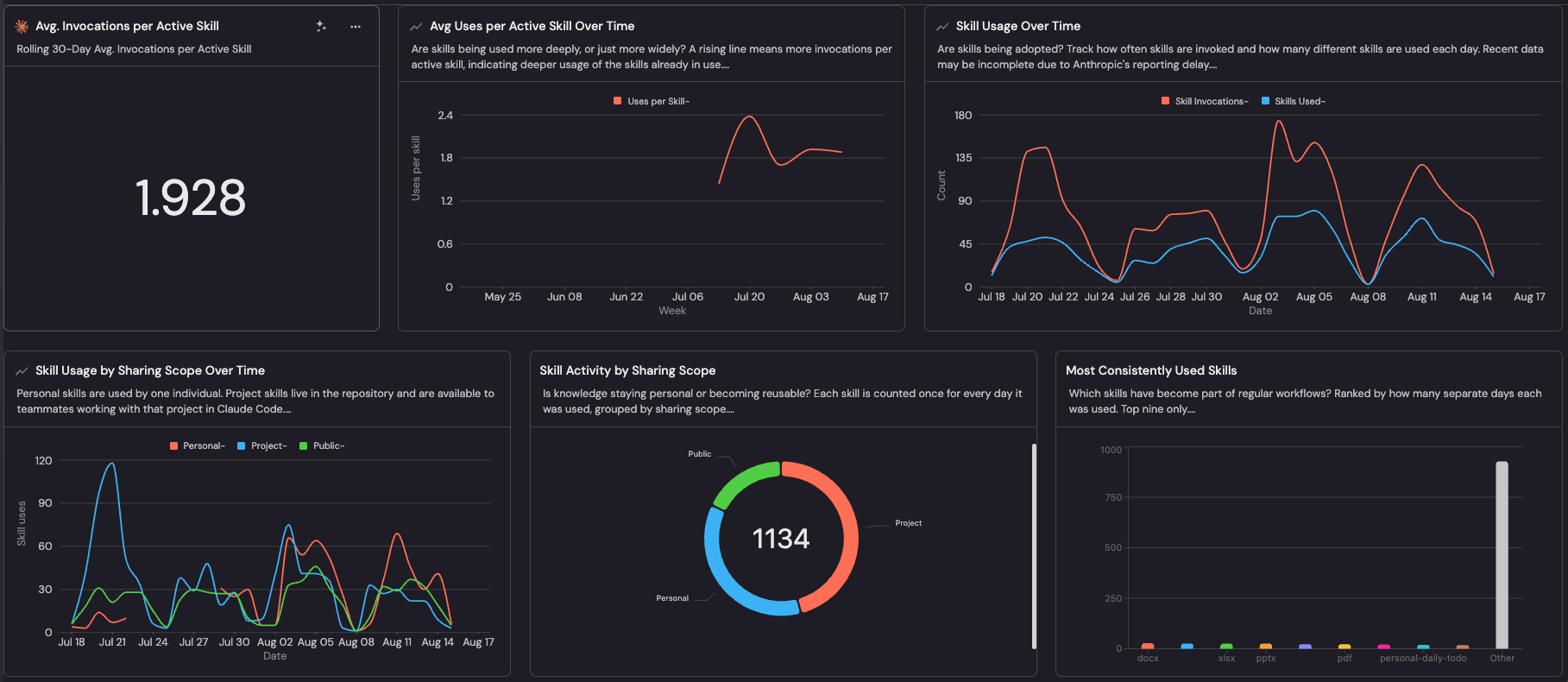Click line-chart icon beside Skill Usage by Sharing Scope
The width and height of the screenshot is (1568, 682).
coord(22,371)
